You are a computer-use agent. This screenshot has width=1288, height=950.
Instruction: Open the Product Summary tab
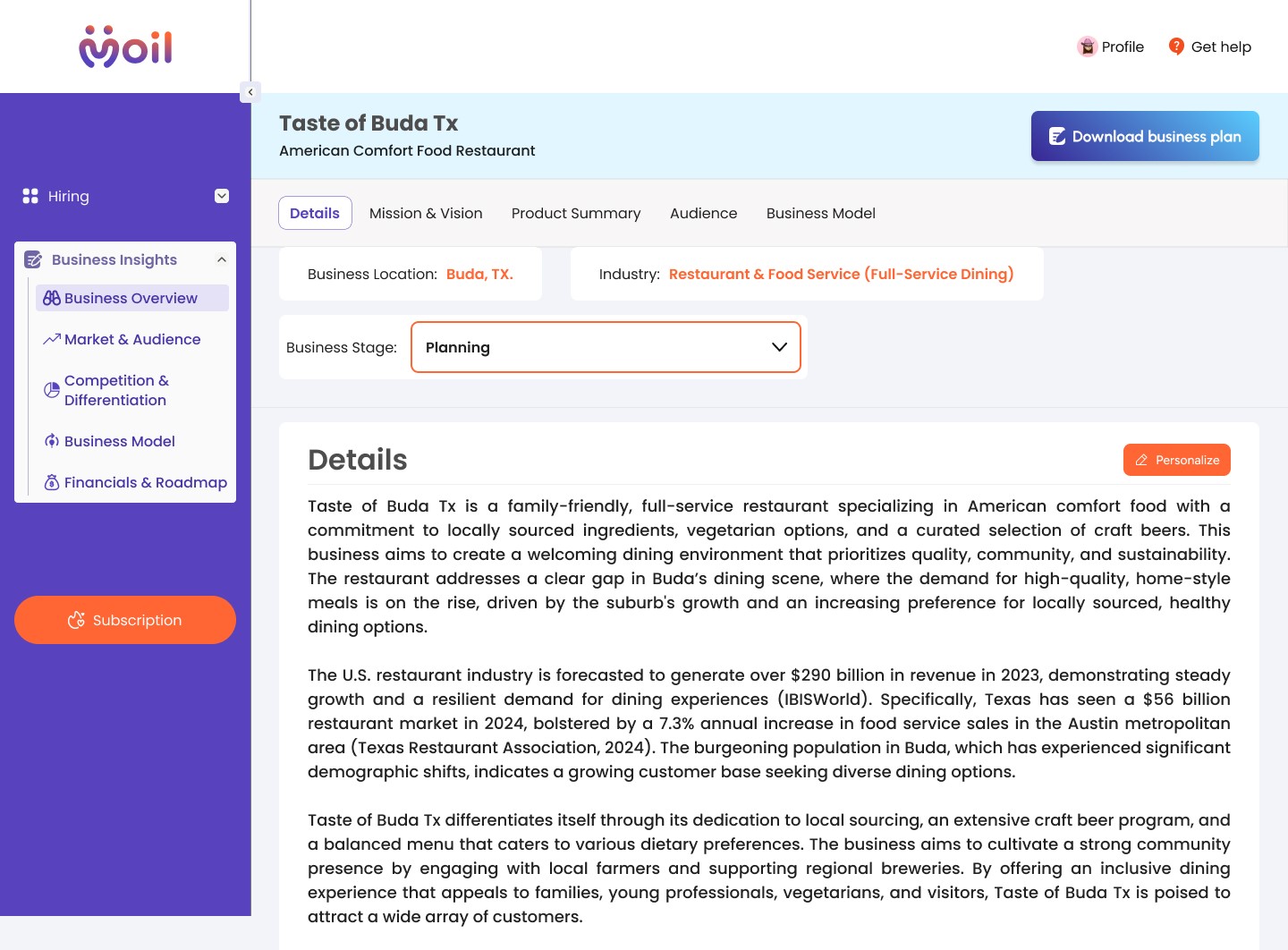click(576, 213)
